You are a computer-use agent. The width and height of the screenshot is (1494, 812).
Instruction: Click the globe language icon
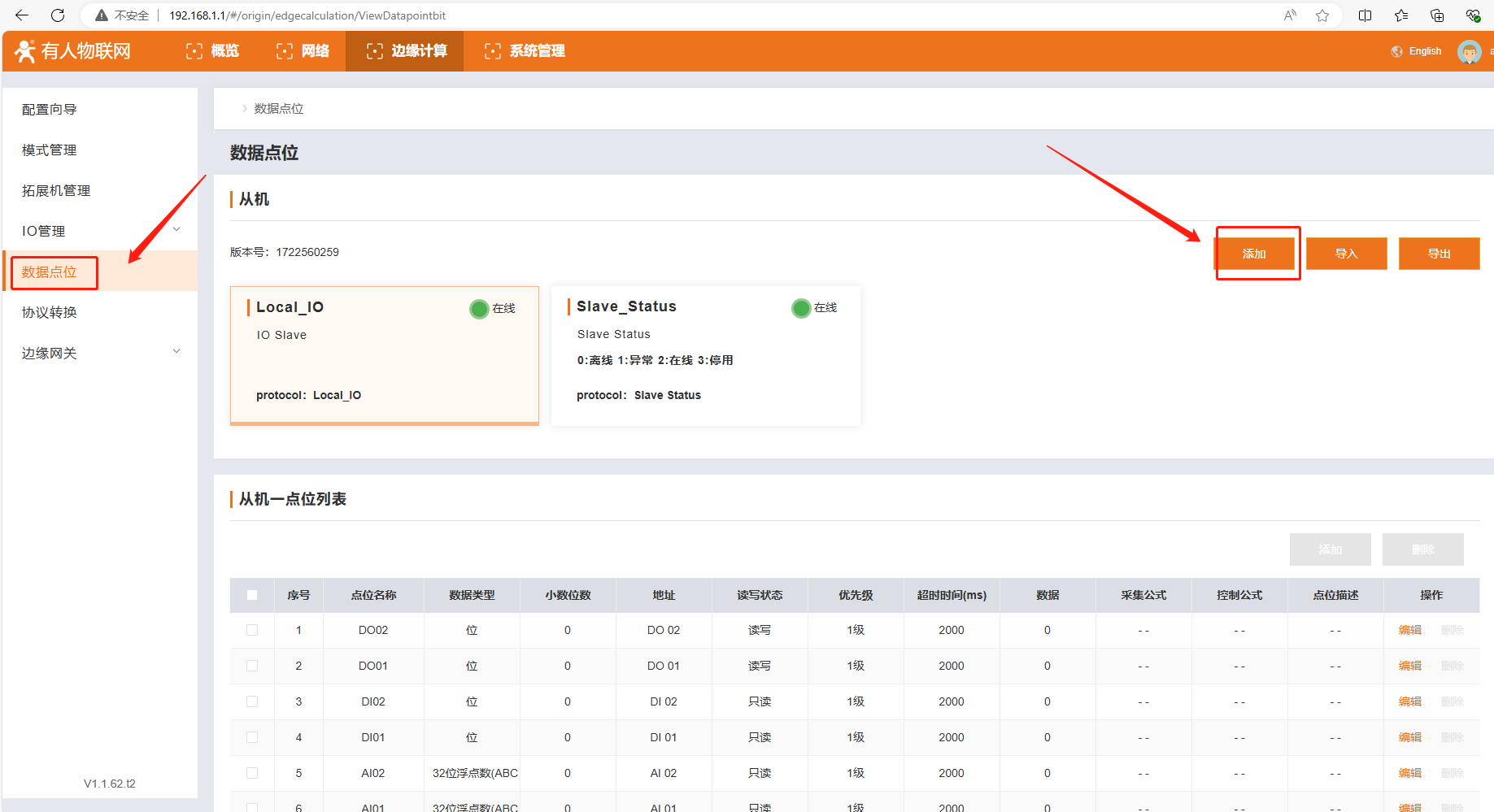coord(1396,51)
